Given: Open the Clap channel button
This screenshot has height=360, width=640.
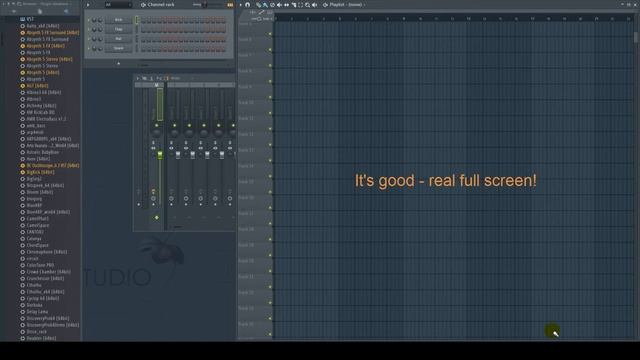Looking at the screenshot, I should tap(118, 29).
